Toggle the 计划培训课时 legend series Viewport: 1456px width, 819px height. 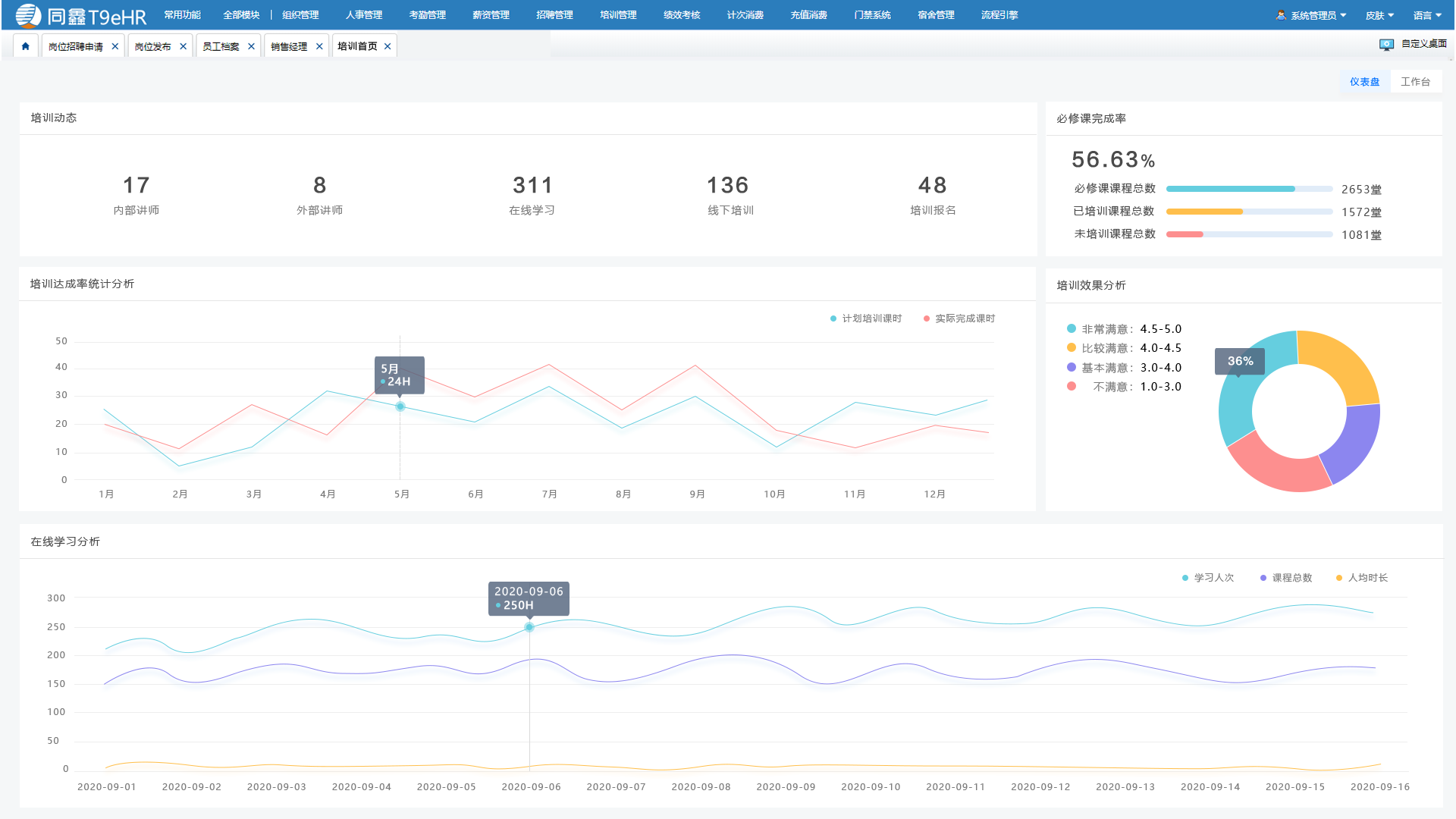(x=866, y=318)
